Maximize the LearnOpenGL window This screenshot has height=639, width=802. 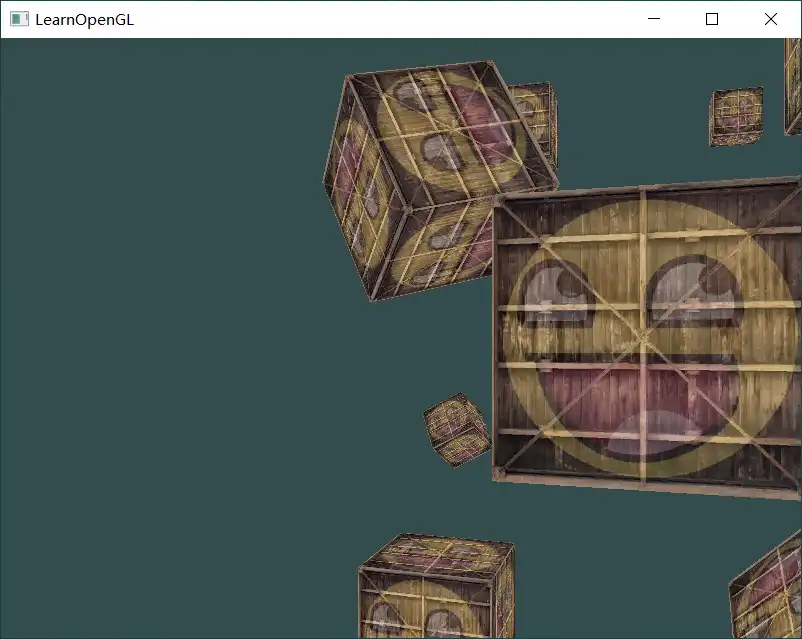712,19
